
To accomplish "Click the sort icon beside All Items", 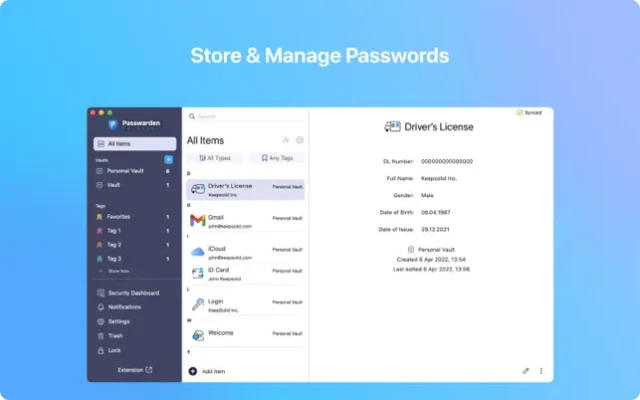I will tap(286, 141).
